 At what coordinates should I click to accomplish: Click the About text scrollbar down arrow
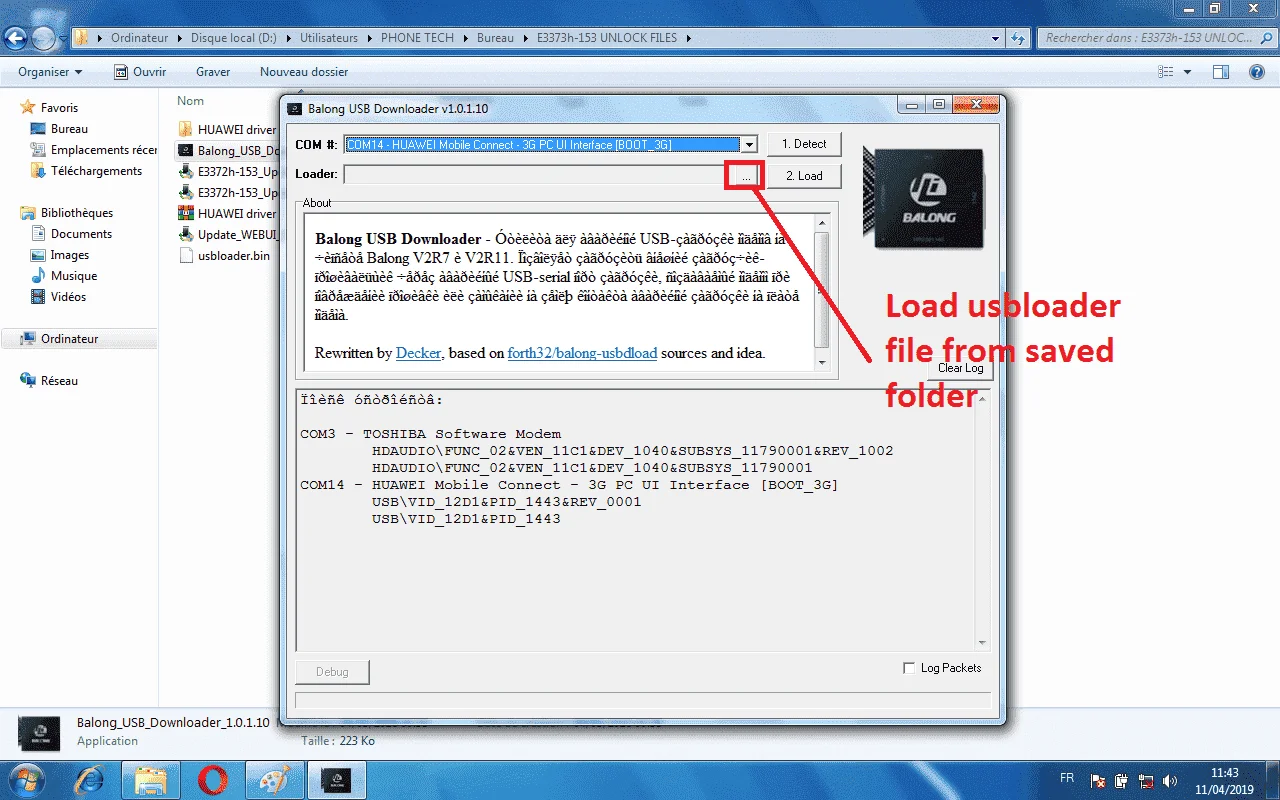pos(822,362)
